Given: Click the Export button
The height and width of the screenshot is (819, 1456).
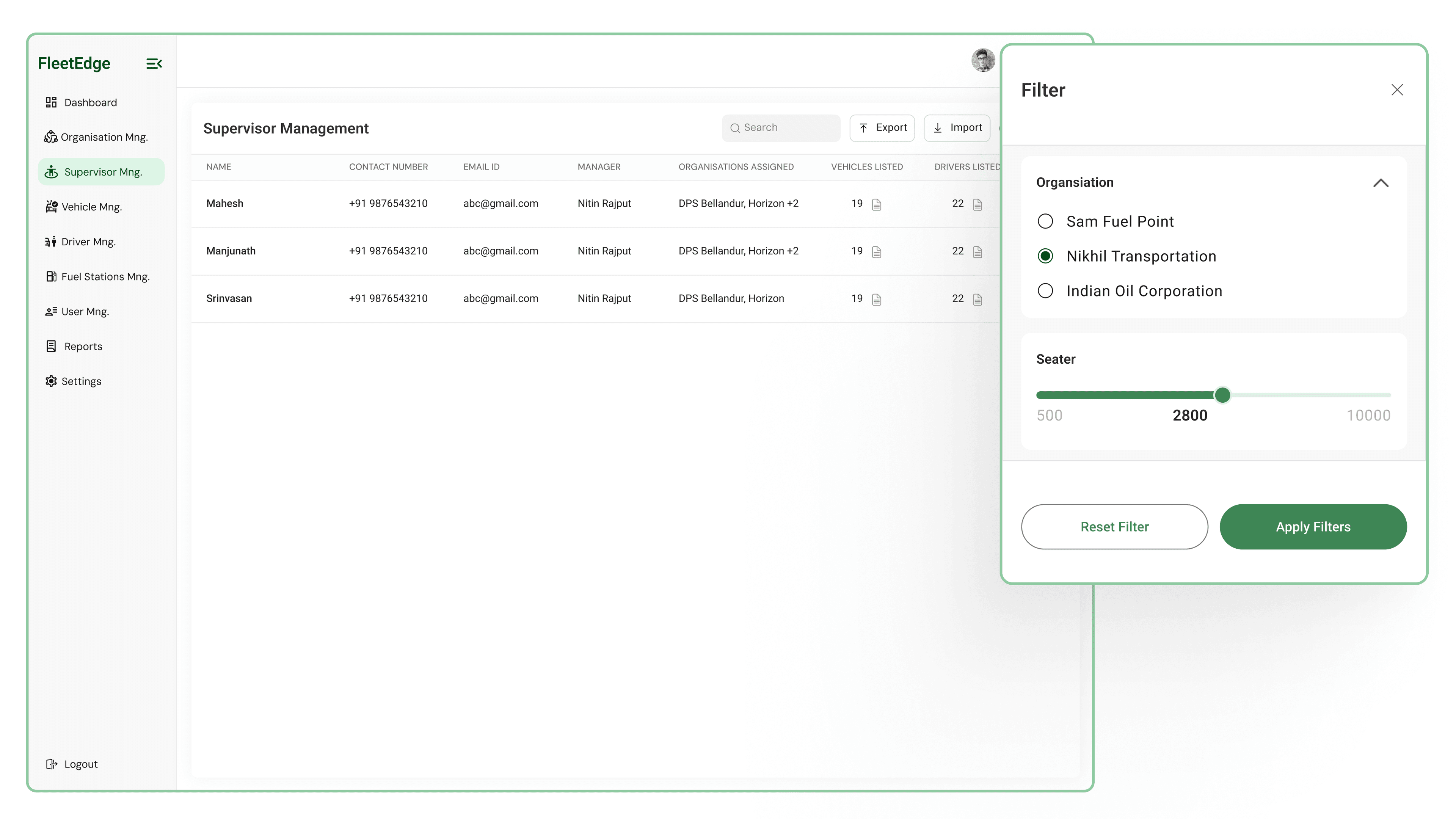Looking at the screenshot, I should pos(882,128).
